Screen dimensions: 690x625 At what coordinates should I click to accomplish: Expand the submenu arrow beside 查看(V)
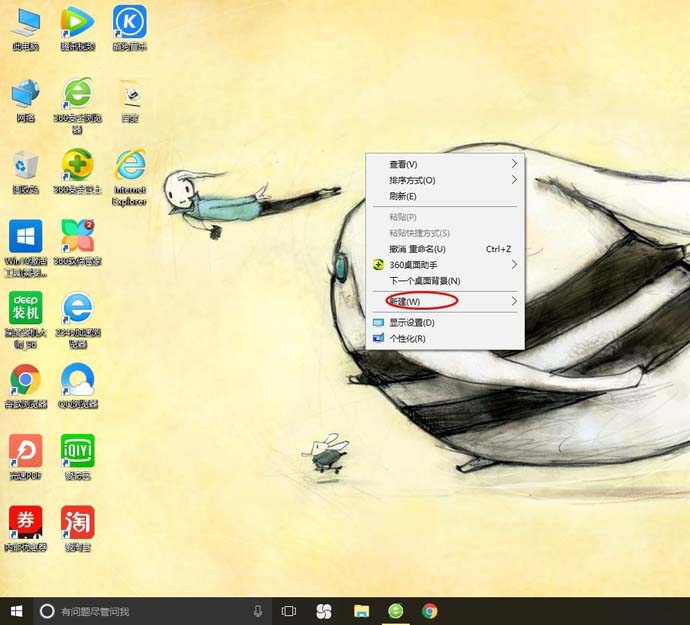(514, 164)
